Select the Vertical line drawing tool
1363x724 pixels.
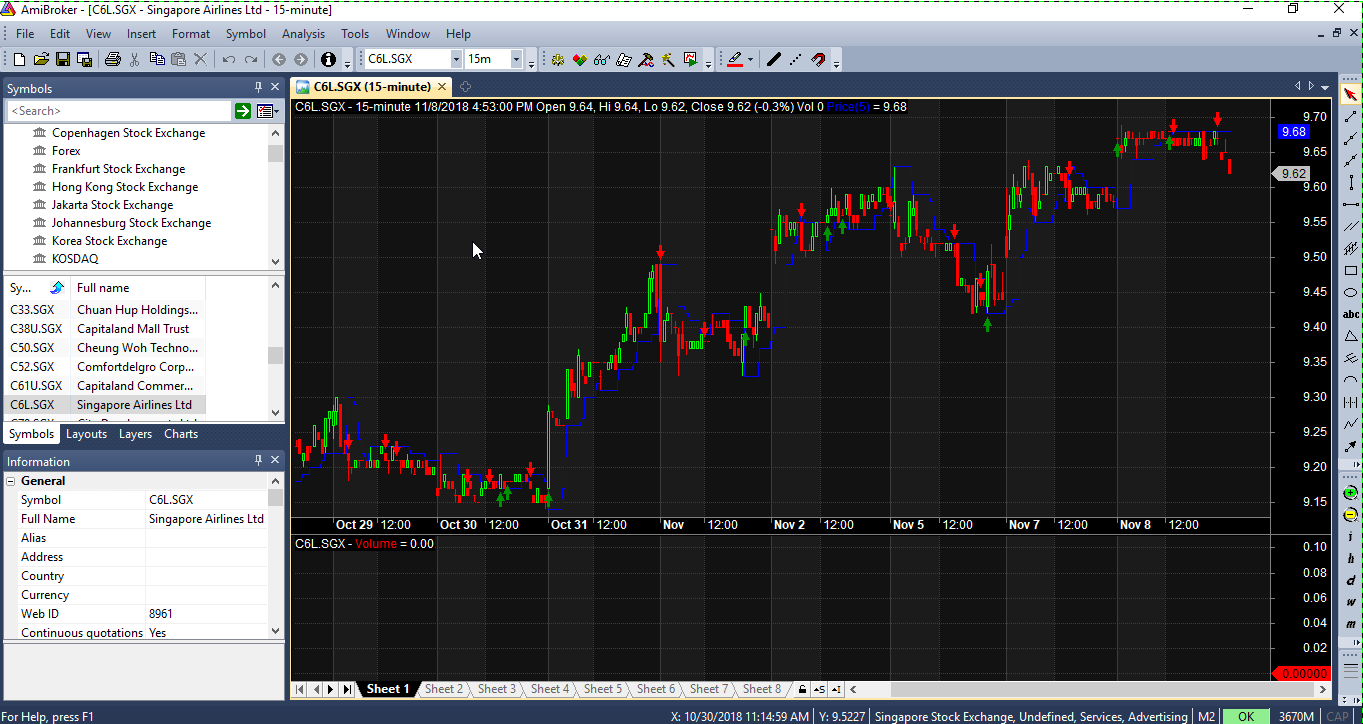pyautogui.click(x=1351, y=182)
